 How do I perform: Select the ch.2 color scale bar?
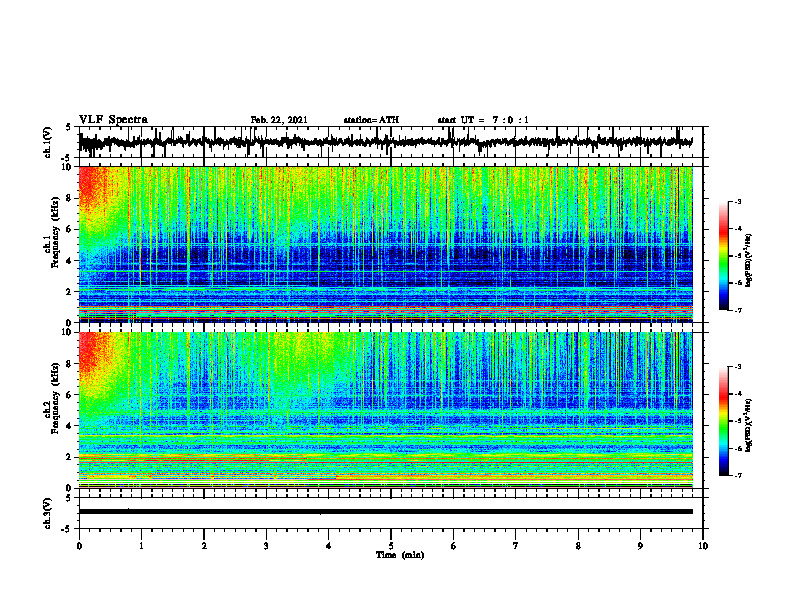click(x=723, y=421)
